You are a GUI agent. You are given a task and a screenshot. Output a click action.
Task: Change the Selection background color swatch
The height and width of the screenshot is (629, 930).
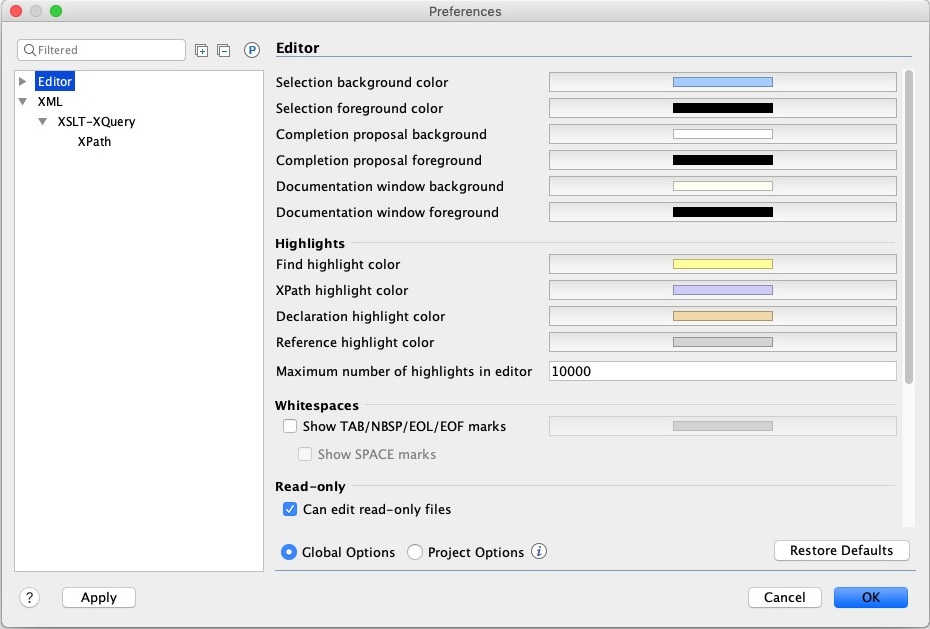click(x=722, y=82)
